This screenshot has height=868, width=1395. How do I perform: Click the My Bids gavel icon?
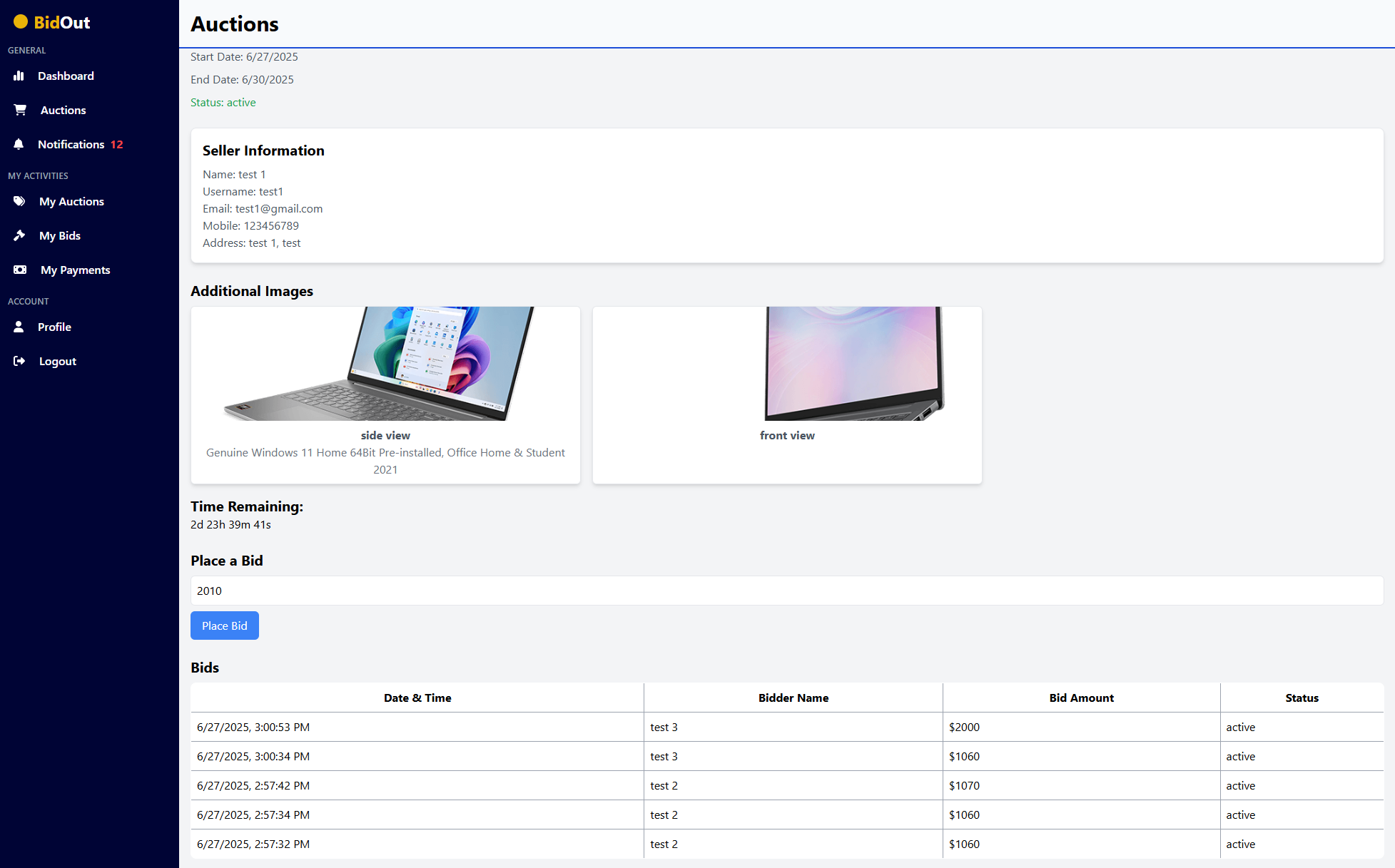[19, 235]
